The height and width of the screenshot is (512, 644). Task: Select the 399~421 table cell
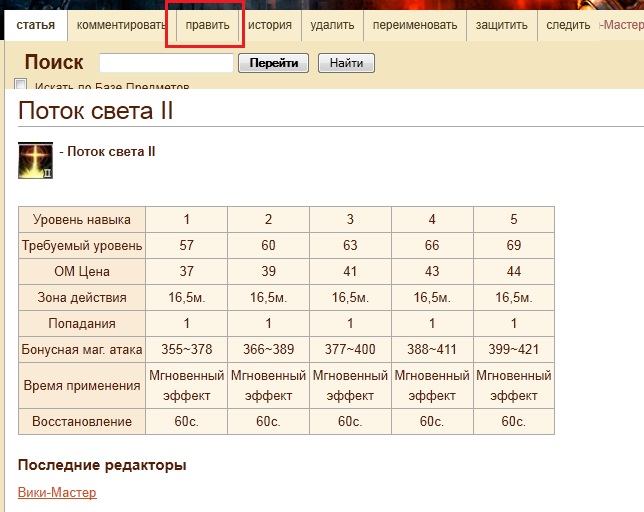(513, 350)
